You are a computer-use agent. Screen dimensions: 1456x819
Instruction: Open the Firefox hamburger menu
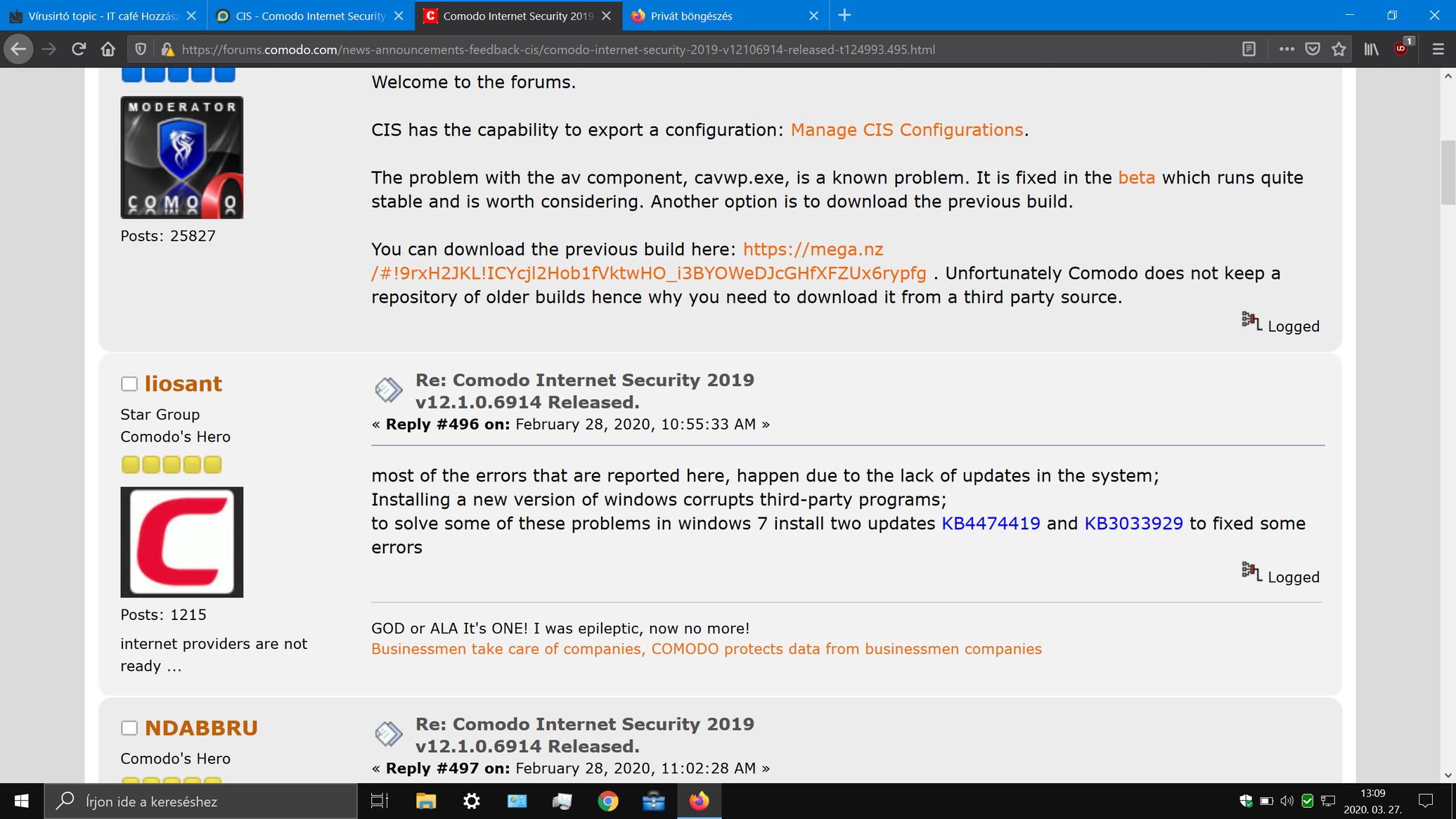pos(1438,49)
